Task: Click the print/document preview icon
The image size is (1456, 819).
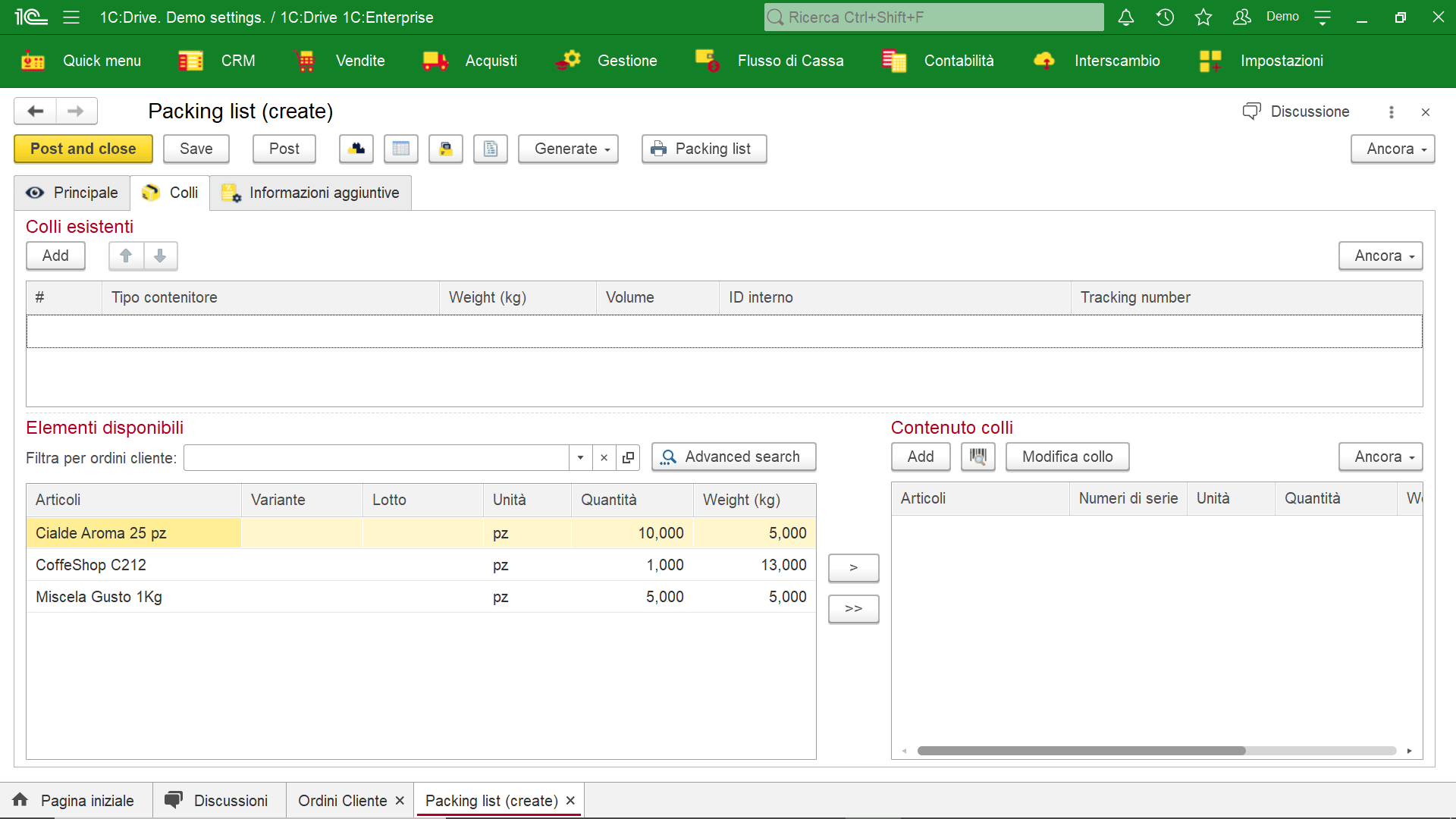Action: click(490, 148)
